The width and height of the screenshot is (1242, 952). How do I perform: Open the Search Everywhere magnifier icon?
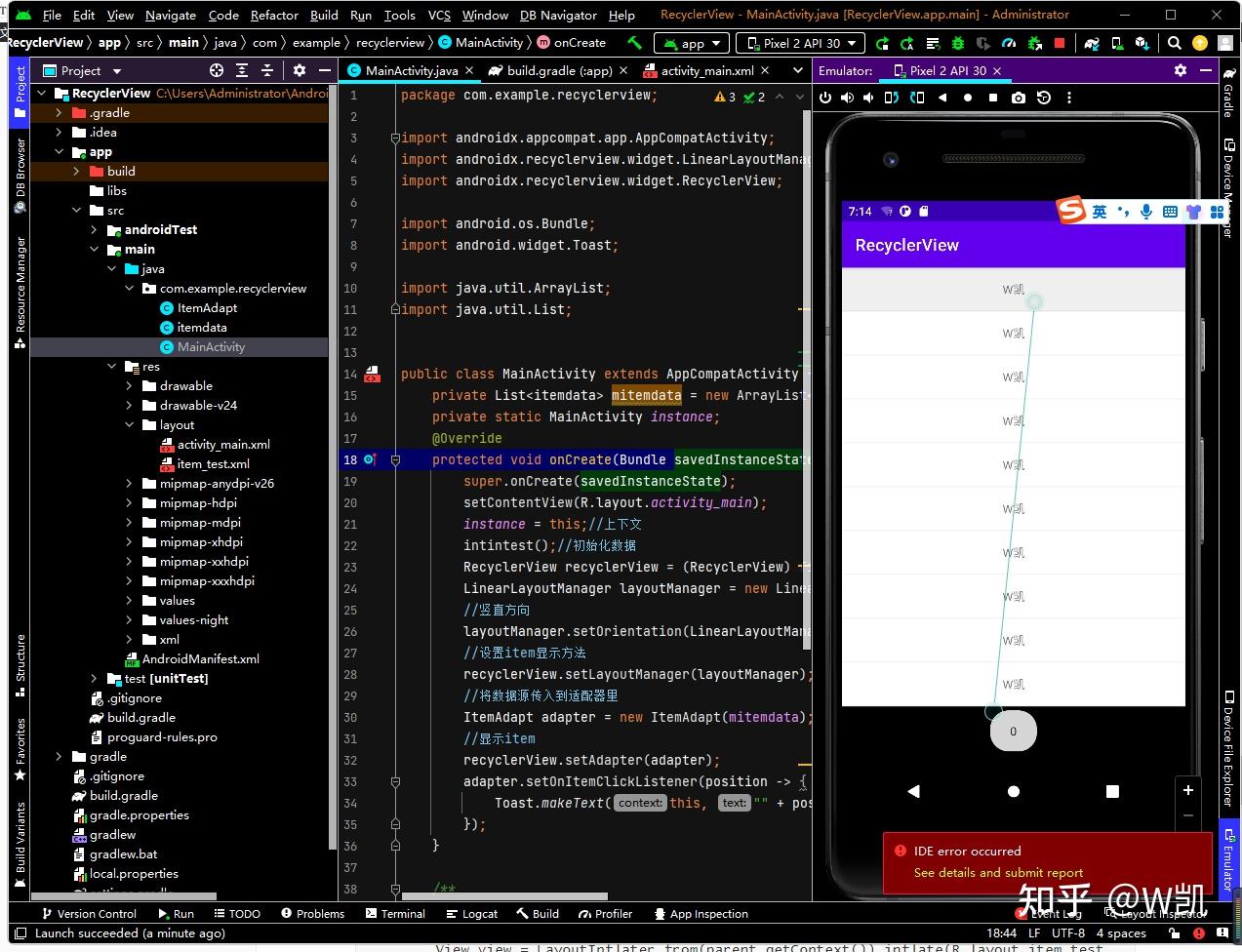tap(1174, 43)
